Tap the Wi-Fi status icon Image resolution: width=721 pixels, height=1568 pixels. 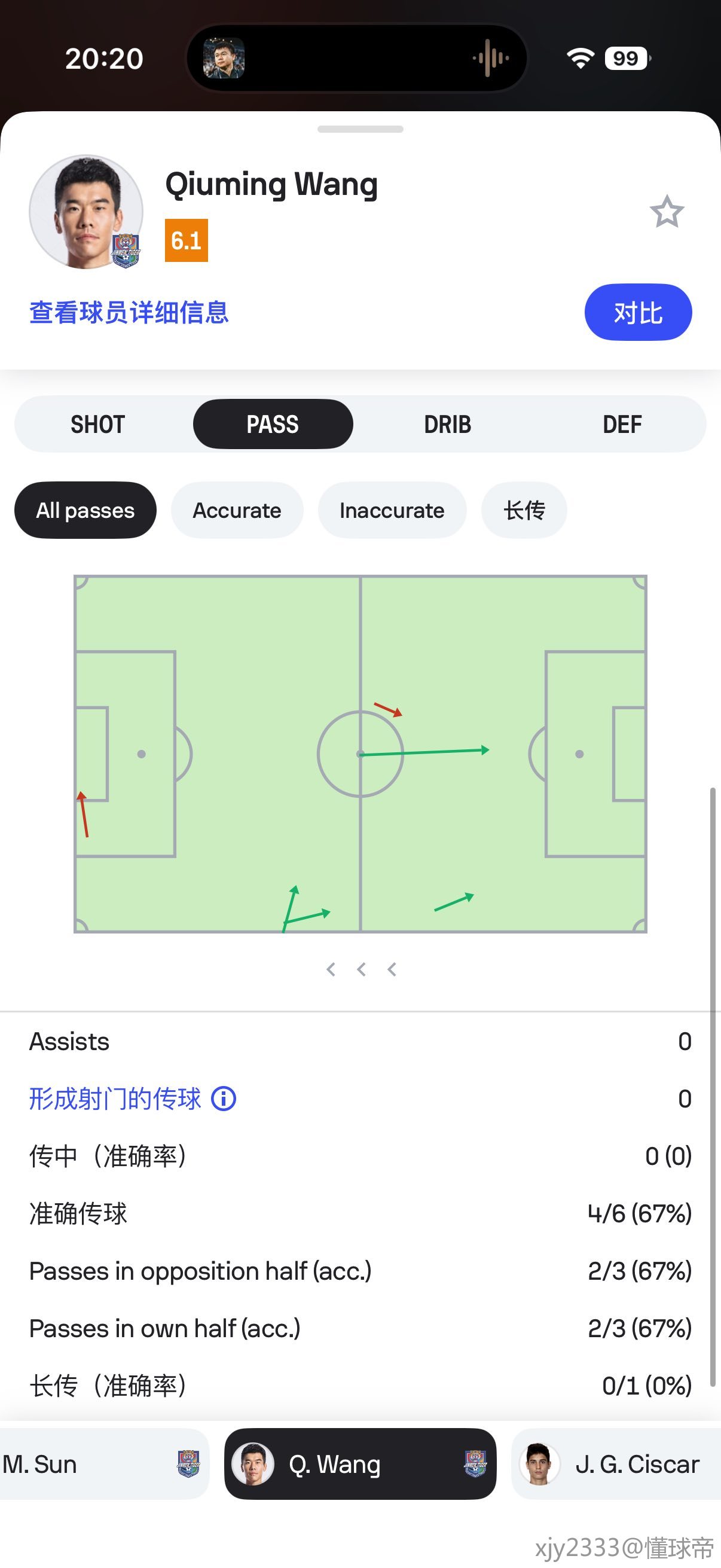click(580, 59)
